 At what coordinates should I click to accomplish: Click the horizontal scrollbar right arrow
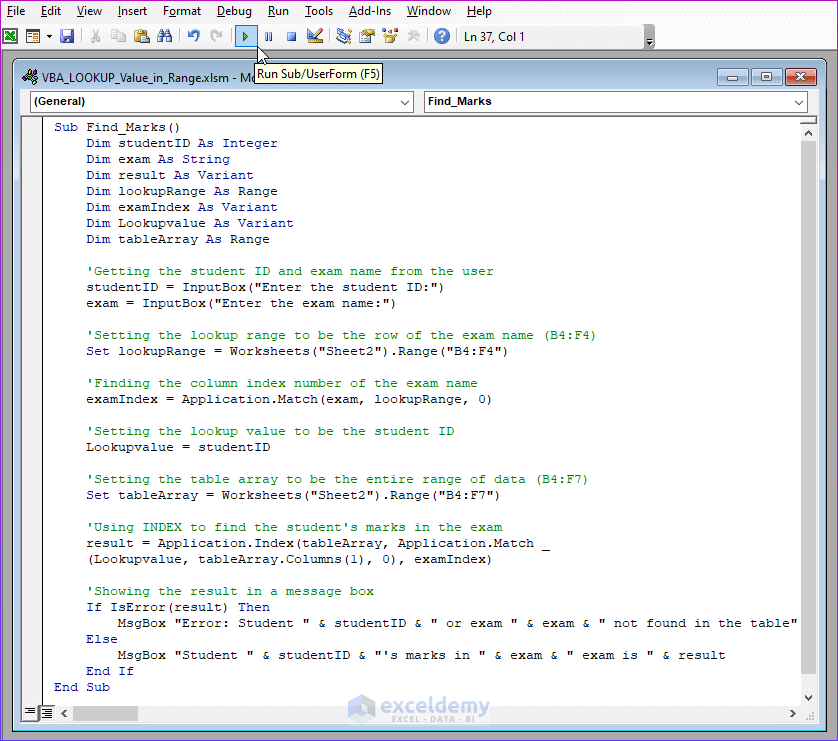pyautogui.click(x=793, y=713)
